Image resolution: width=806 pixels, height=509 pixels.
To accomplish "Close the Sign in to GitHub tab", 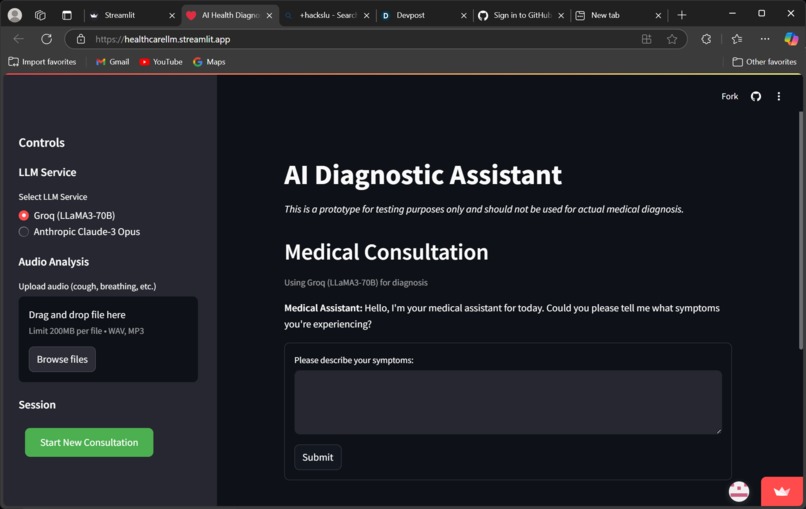I will 561,15.
